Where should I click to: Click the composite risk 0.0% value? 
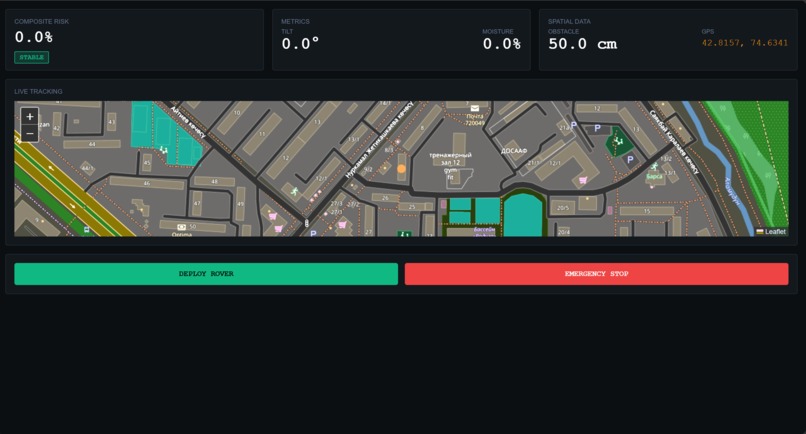pos(33,37)
